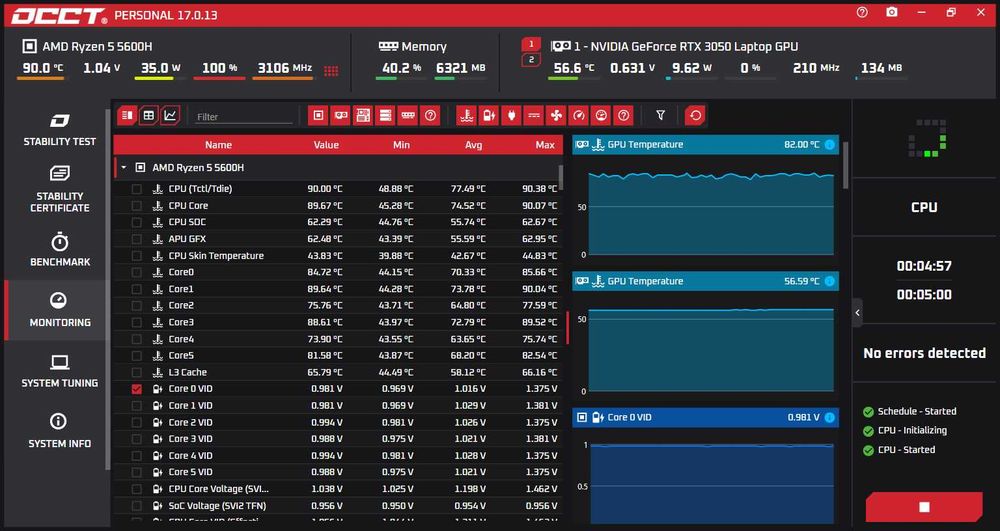1000x531 pixels.
Task: Toggle current sensor type filter
Action: pos(534,115)
